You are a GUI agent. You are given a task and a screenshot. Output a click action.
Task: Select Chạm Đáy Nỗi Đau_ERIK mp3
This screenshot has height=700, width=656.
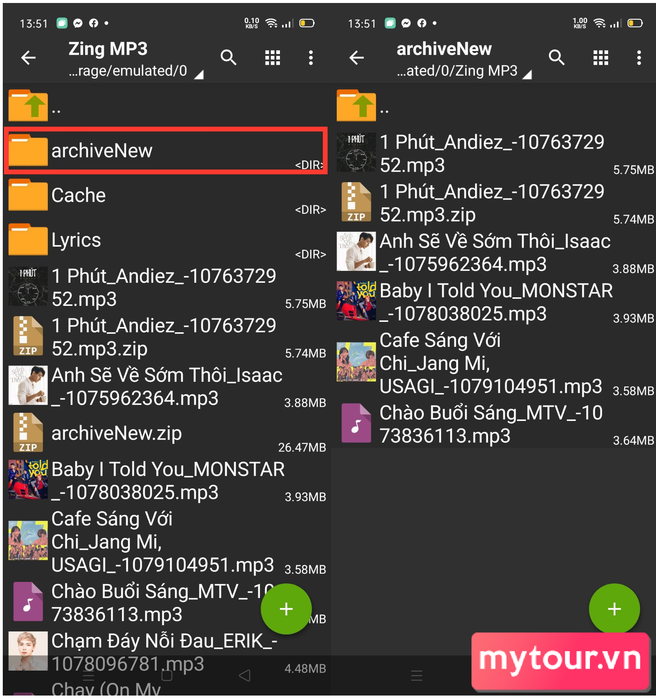point(166,653)
